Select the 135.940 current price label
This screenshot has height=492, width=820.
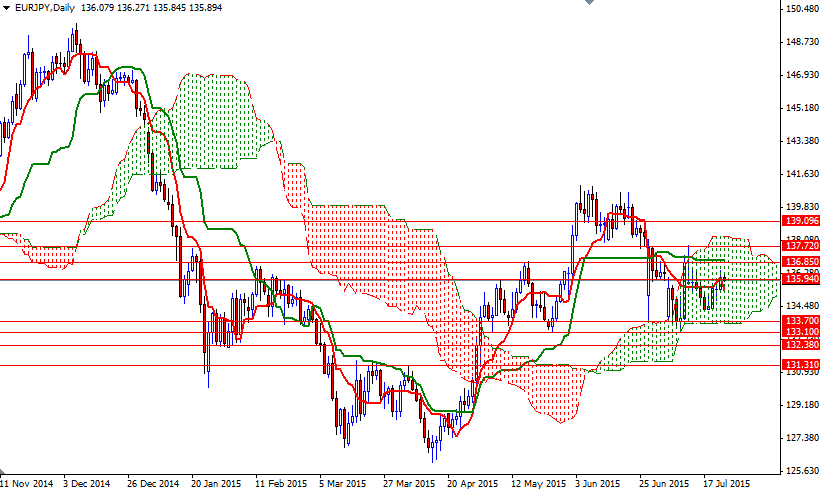click(x=800, y=279)
